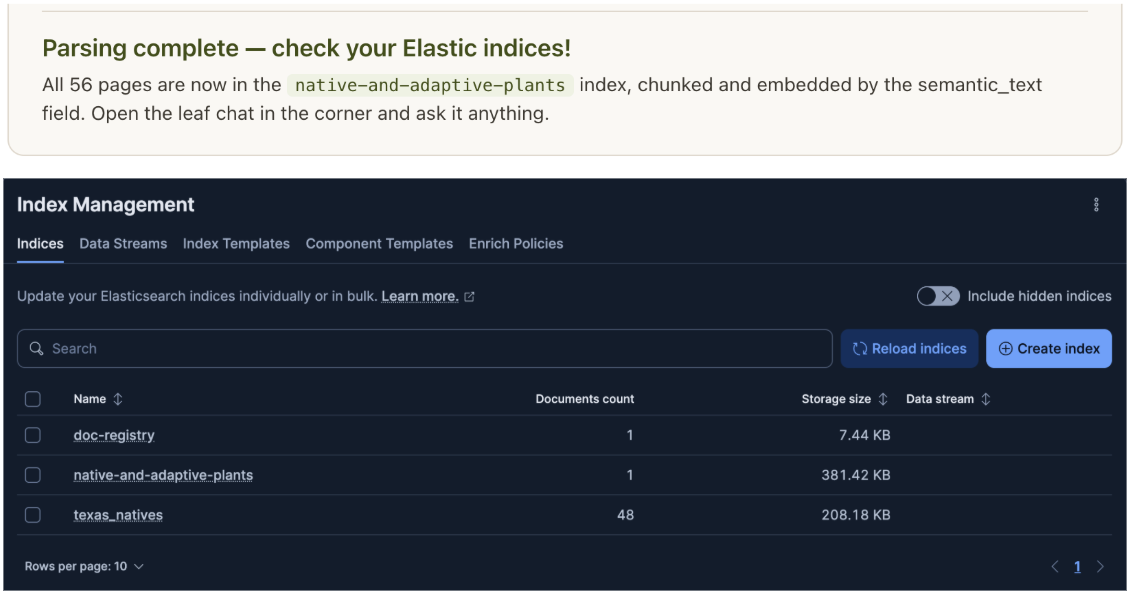Viewport: 1130px width, 594px height.
Task: Click the Reload indices button
Action: tap(909, 349)
